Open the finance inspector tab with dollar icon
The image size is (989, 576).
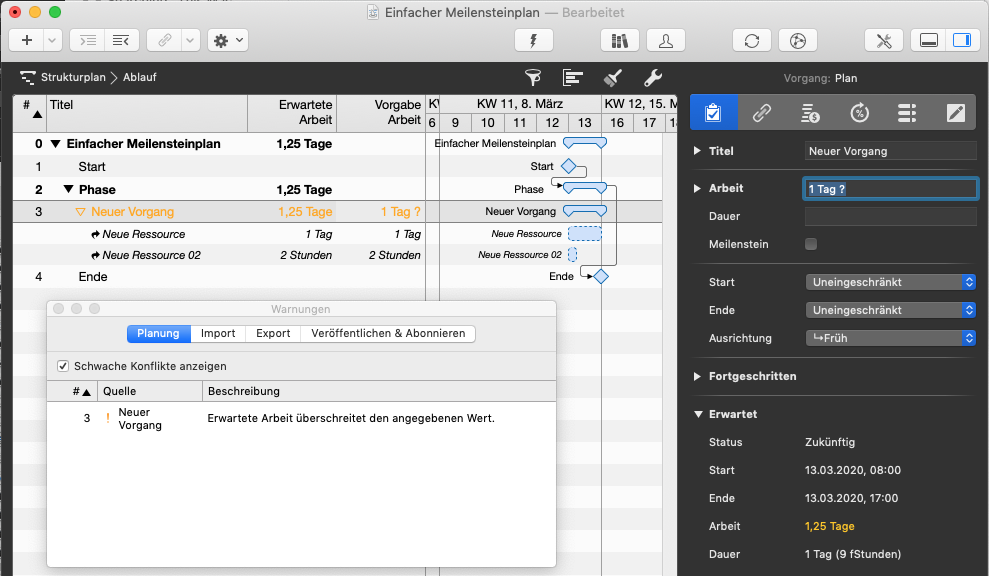[810, 113]
